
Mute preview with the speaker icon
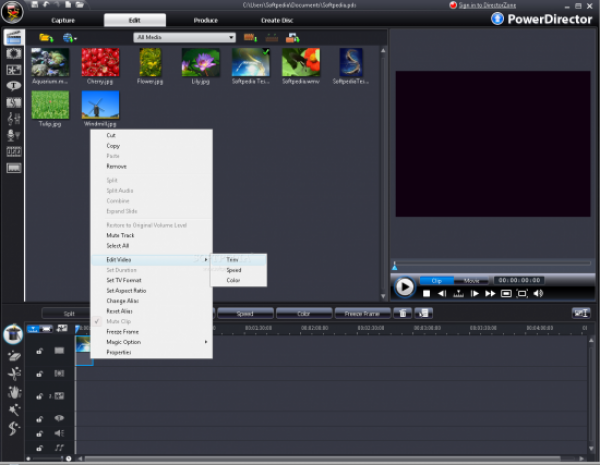(538, 294)
